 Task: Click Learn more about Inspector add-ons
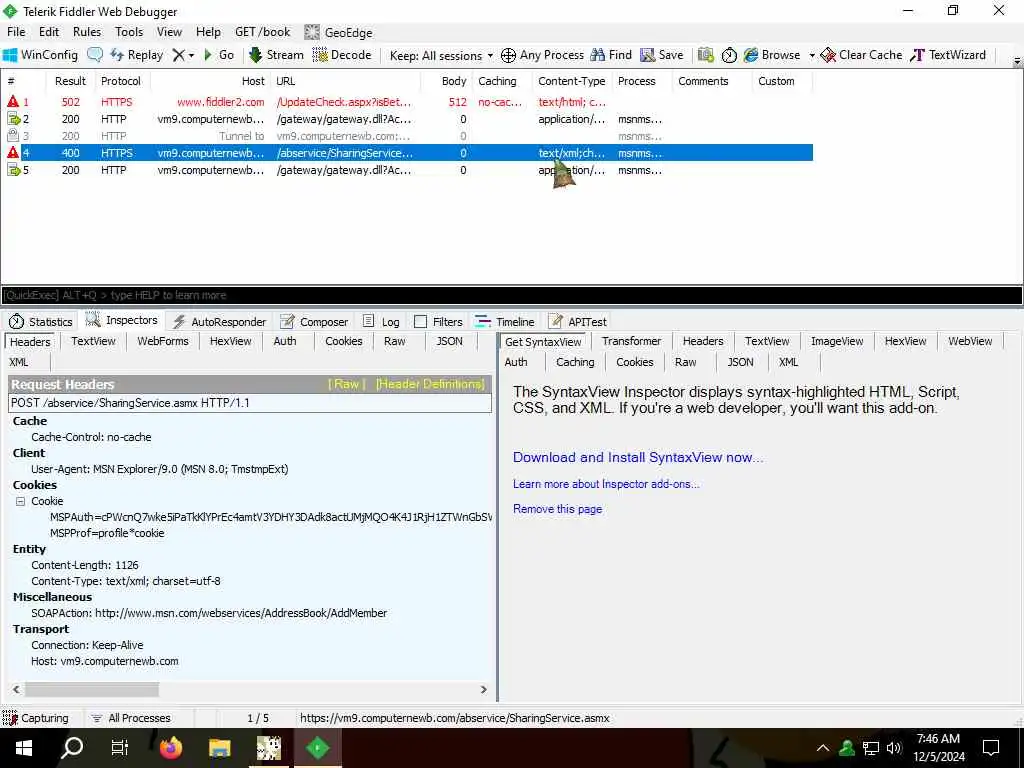coord(606,484)
